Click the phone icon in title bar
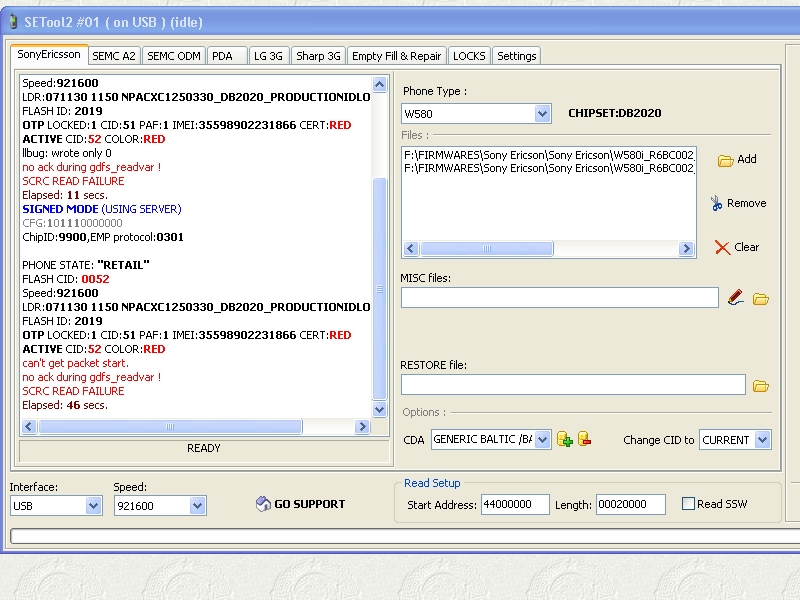Image resolution: width=800 pixels, height=600 pixels. tap(13, 22)
